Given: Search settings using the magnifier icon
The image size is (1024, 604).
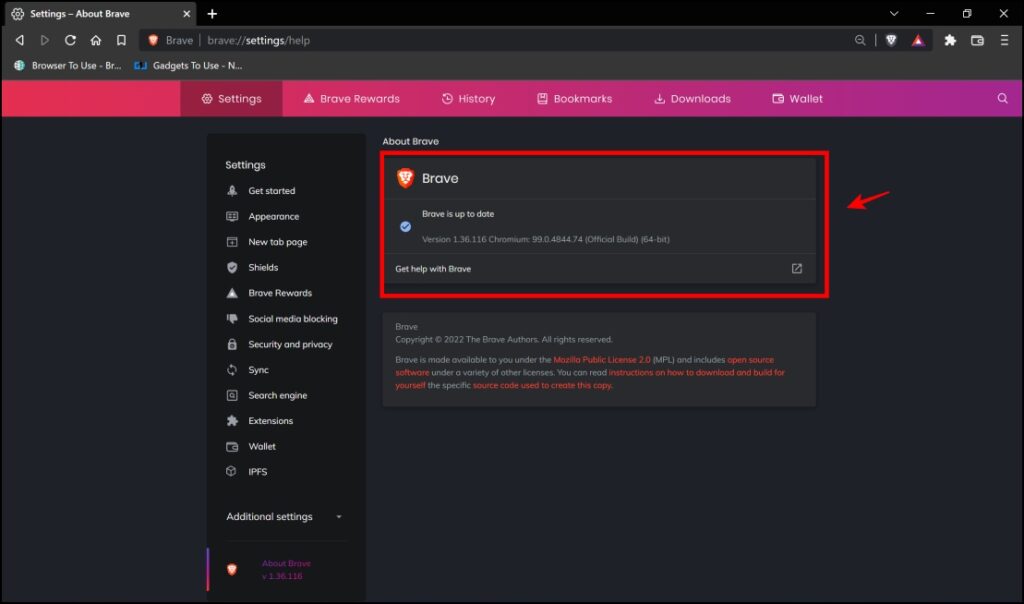Looking at the screenshot, I should coord(1002,99).
